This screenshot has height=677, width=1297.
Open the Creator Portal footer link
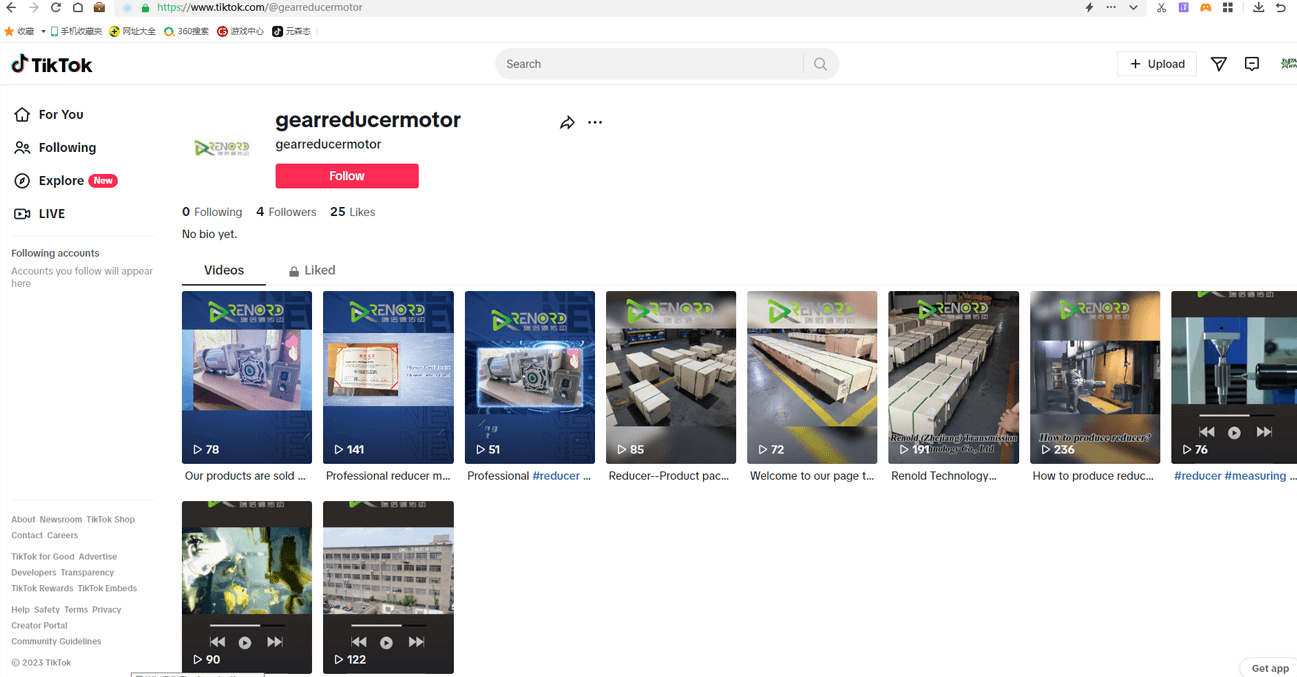click(x=39, y=626)
